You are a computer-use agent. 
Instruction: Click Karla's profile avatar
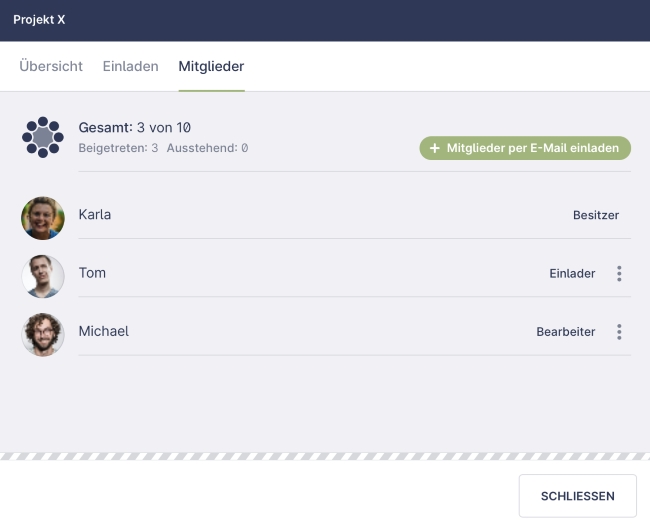pos(43,217)
